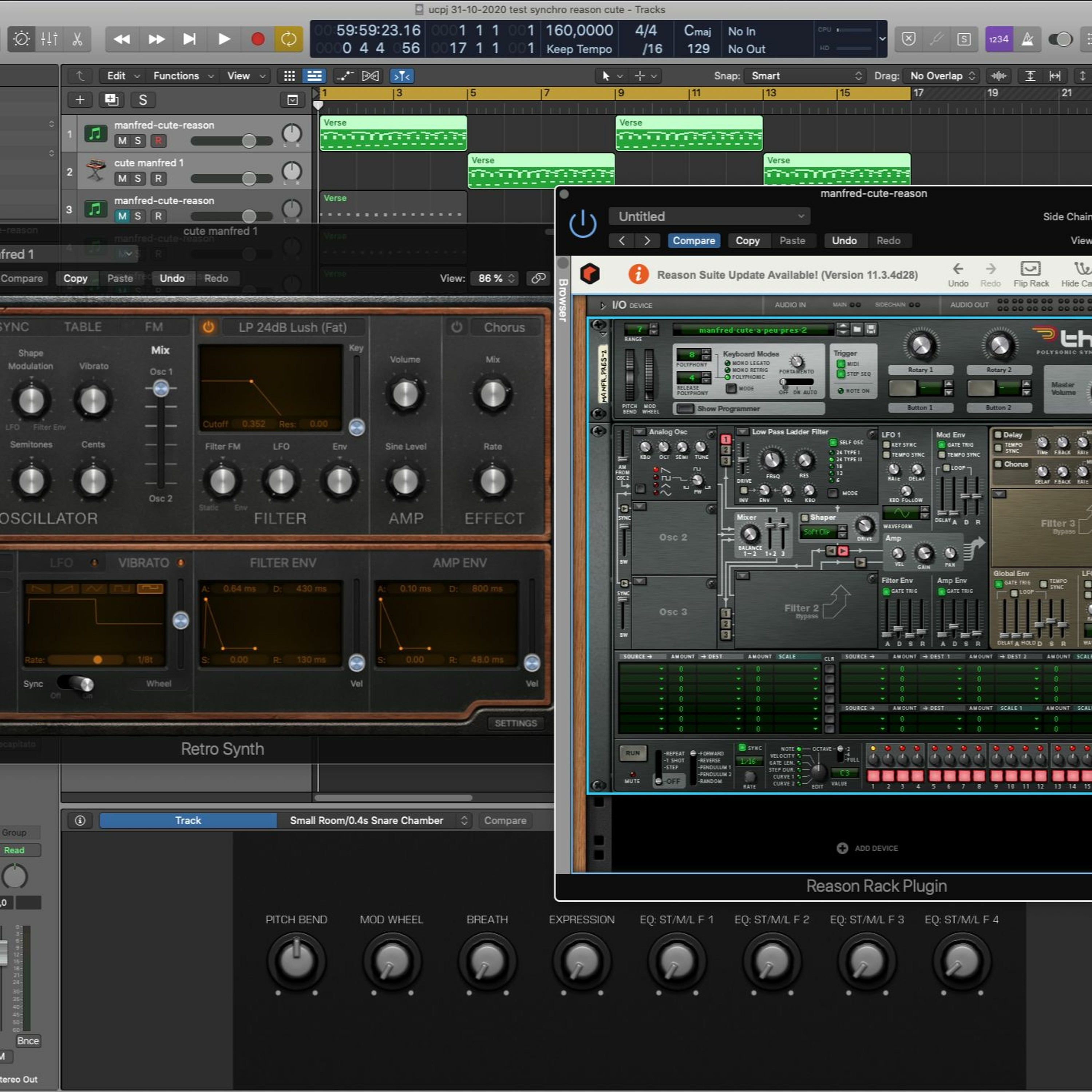Click the pan knob of track 2
The width and height of the screenshot is (1092, 1092).
click(x=292, y=171)
